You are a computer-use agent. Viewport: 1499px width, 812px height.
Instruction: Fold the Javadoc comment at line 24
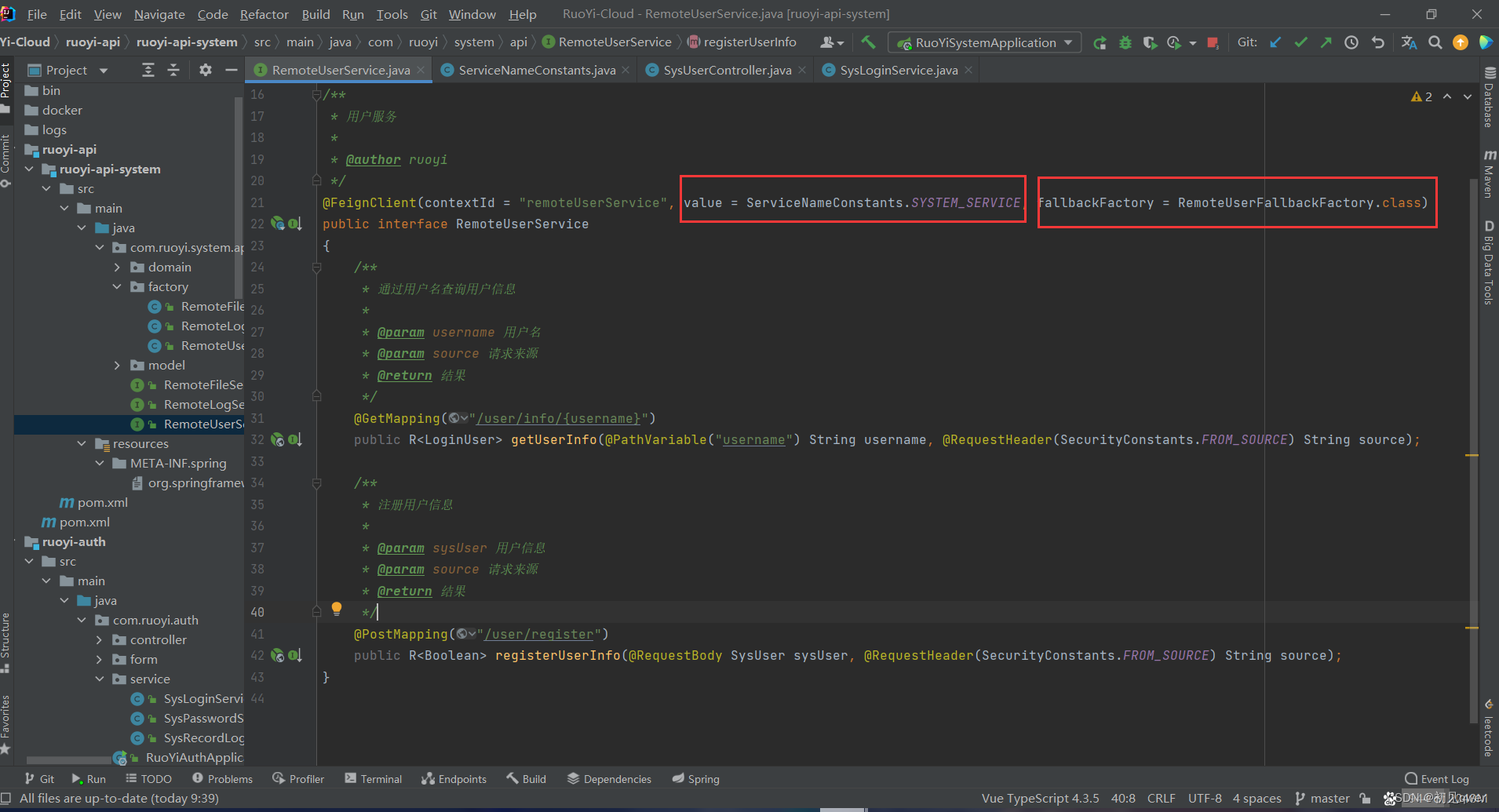pos(317,268)
